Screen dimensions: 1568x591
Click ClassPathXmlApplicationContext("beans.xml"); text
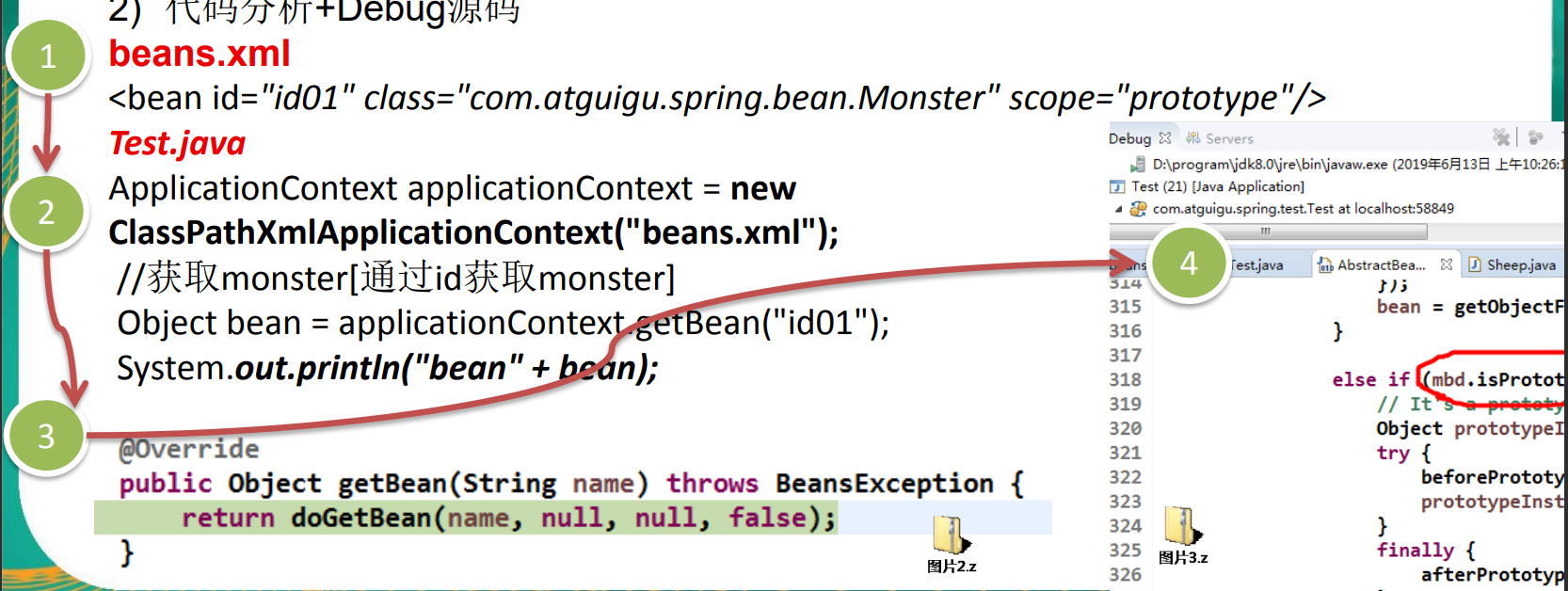pyautogui.click(x=473, y=232)
